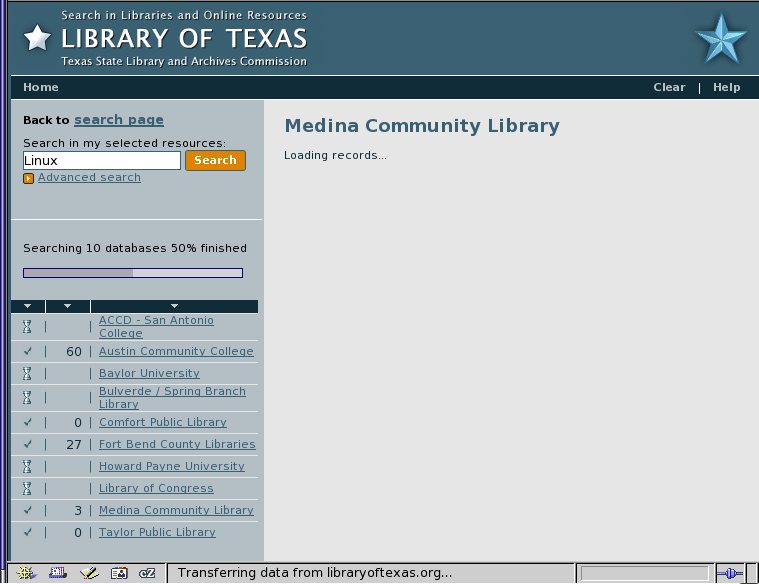Click the orange Advanced search arrow icon

[29, 178]
